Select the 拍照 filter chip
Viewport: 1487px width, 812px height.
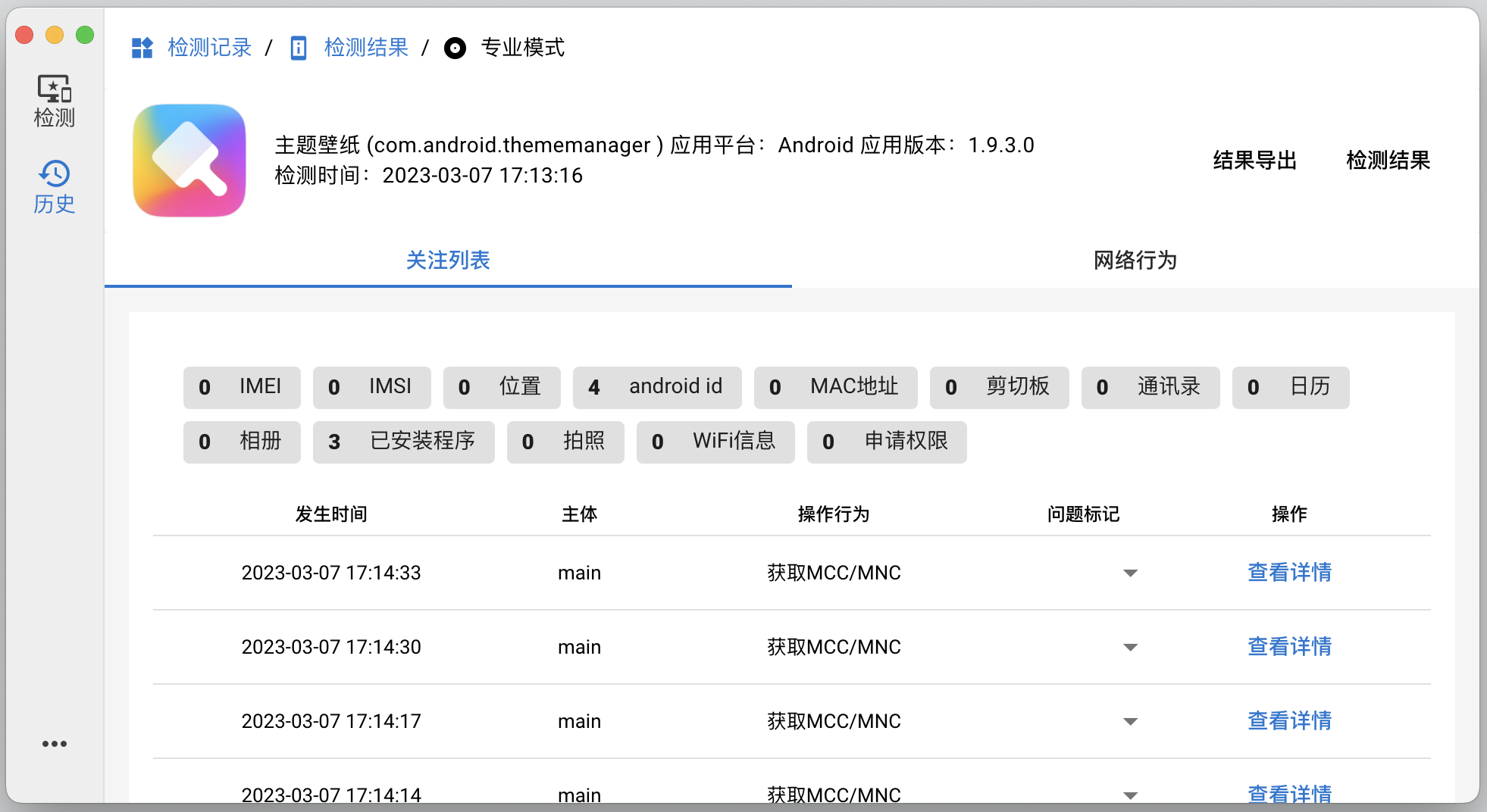click(565, 442)
